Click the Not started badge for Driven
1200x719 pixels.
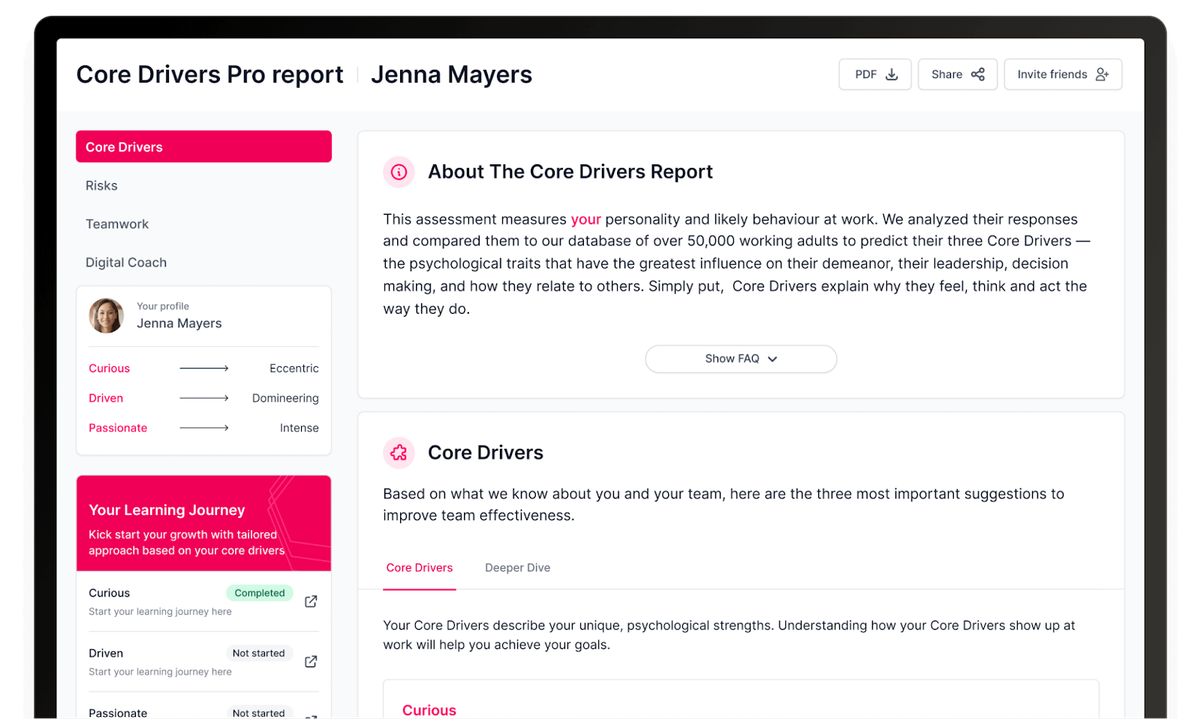pyautogui.click(x=259, y=653)
